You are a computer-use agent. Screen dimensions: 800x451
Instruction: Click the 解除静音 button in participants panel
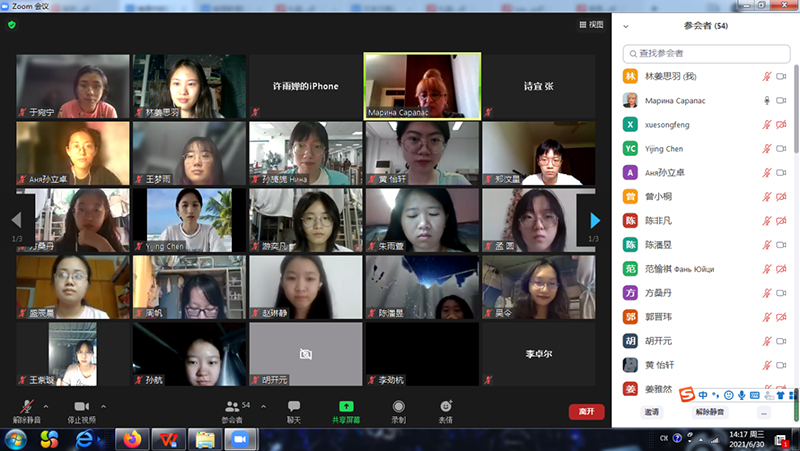pyautogui.click(x=709, y=412)
